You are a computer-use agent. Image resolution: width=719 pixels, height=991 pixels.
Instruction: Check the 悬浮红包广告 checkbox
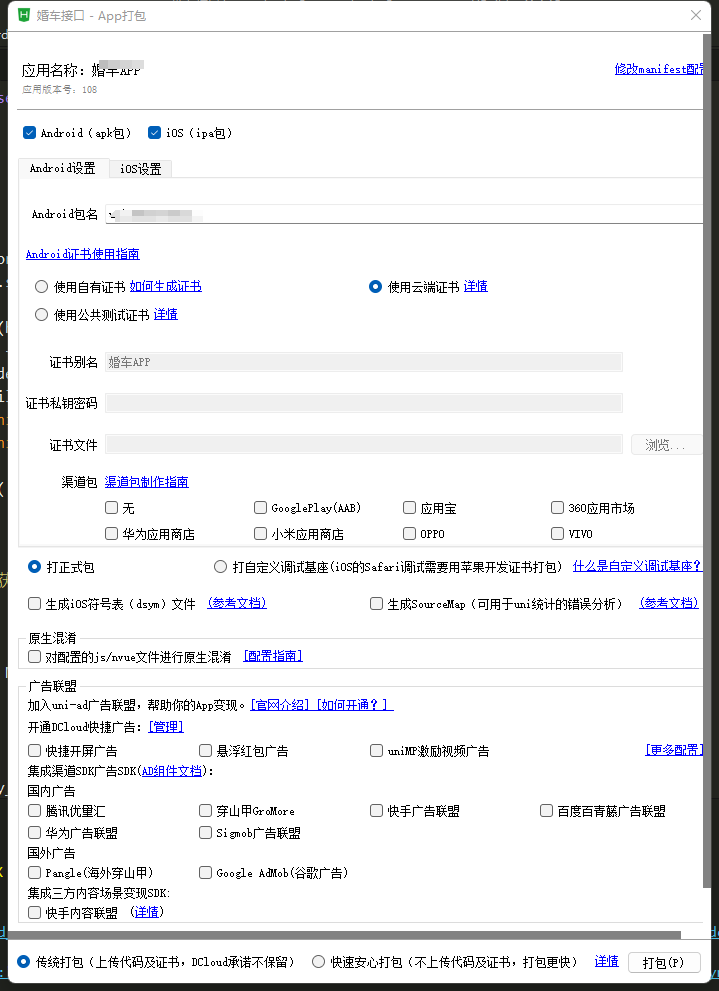pos(205,750)
